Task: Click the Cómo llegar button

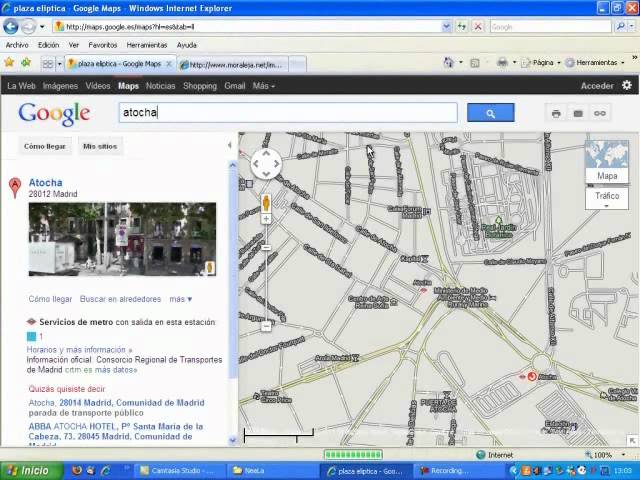Action: [x=44, y=146]
